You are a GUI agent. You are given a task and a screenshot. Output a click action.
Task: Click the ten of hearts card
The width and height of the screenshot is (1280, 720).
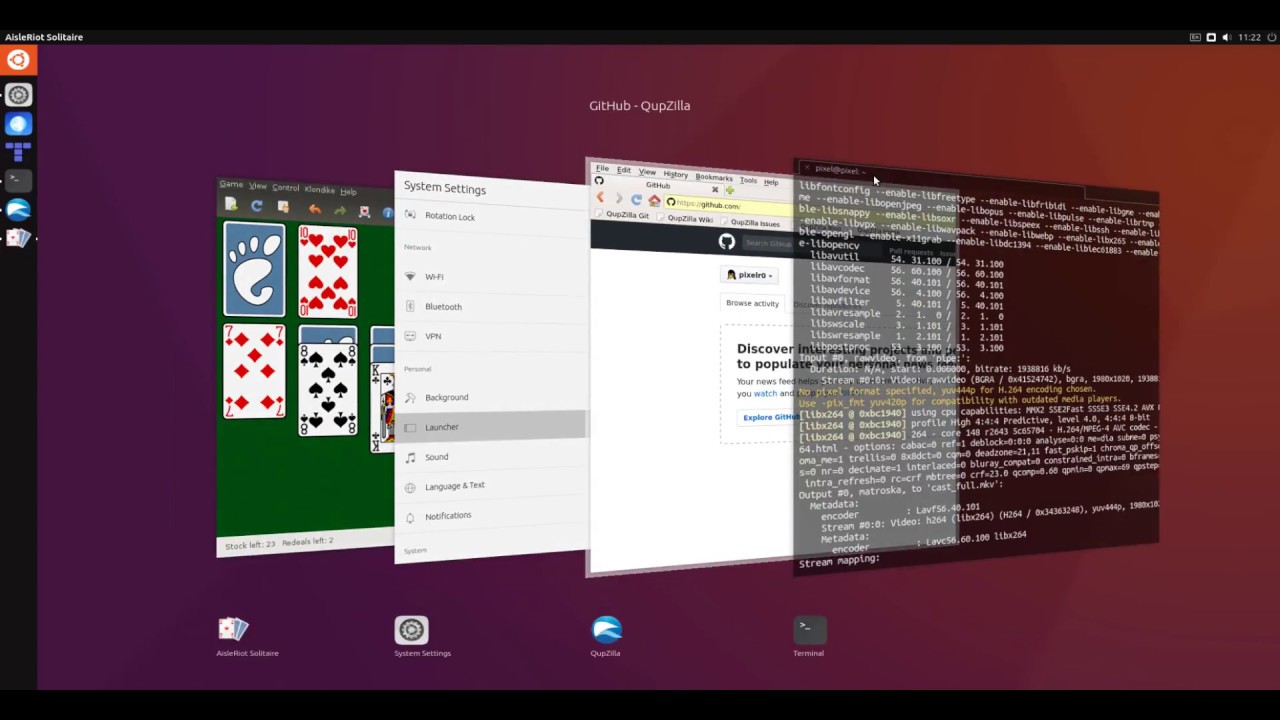pos(328,272)
